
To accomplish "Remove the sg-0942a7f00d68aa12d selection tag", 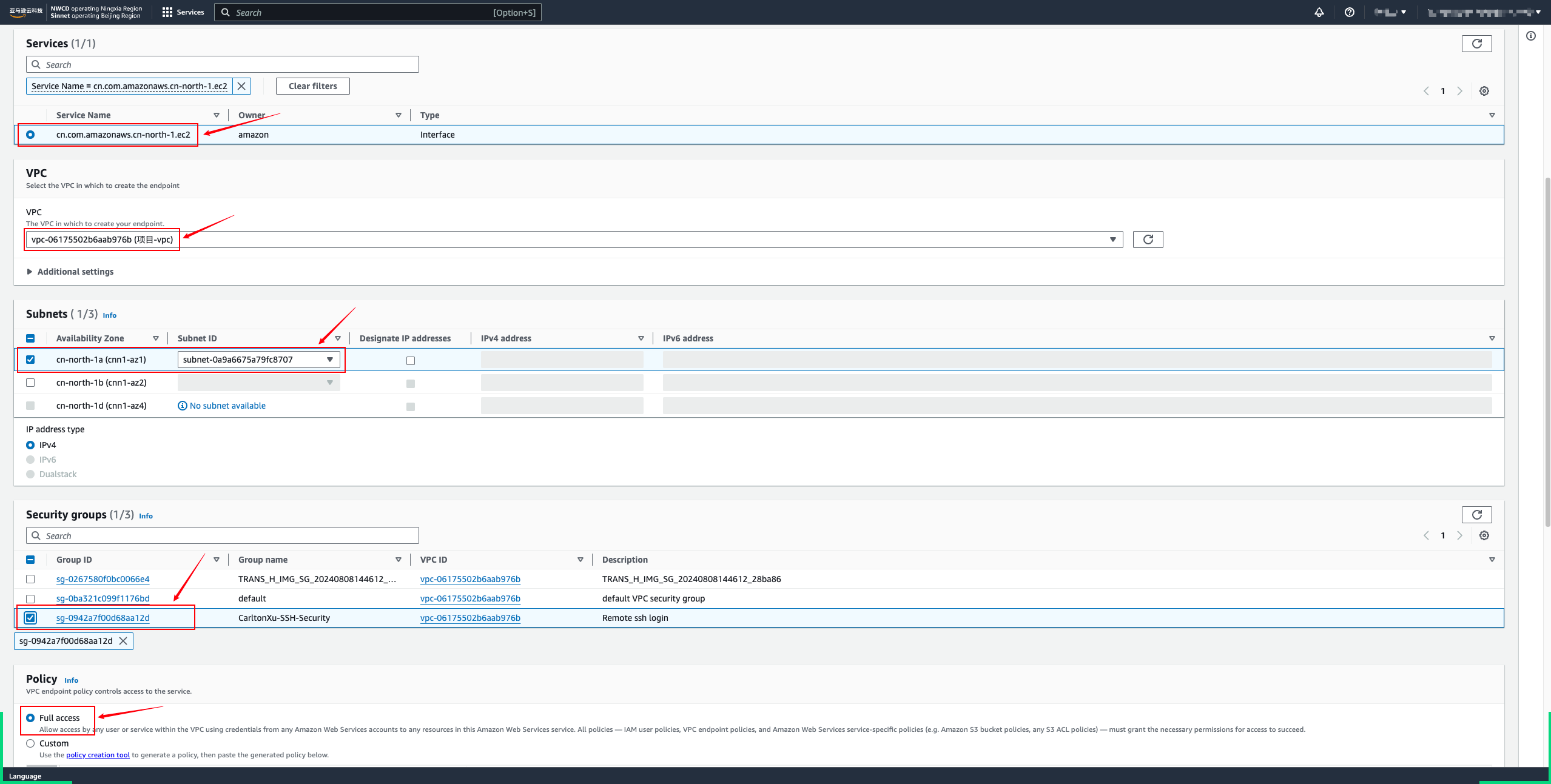I will coord(123,641).
